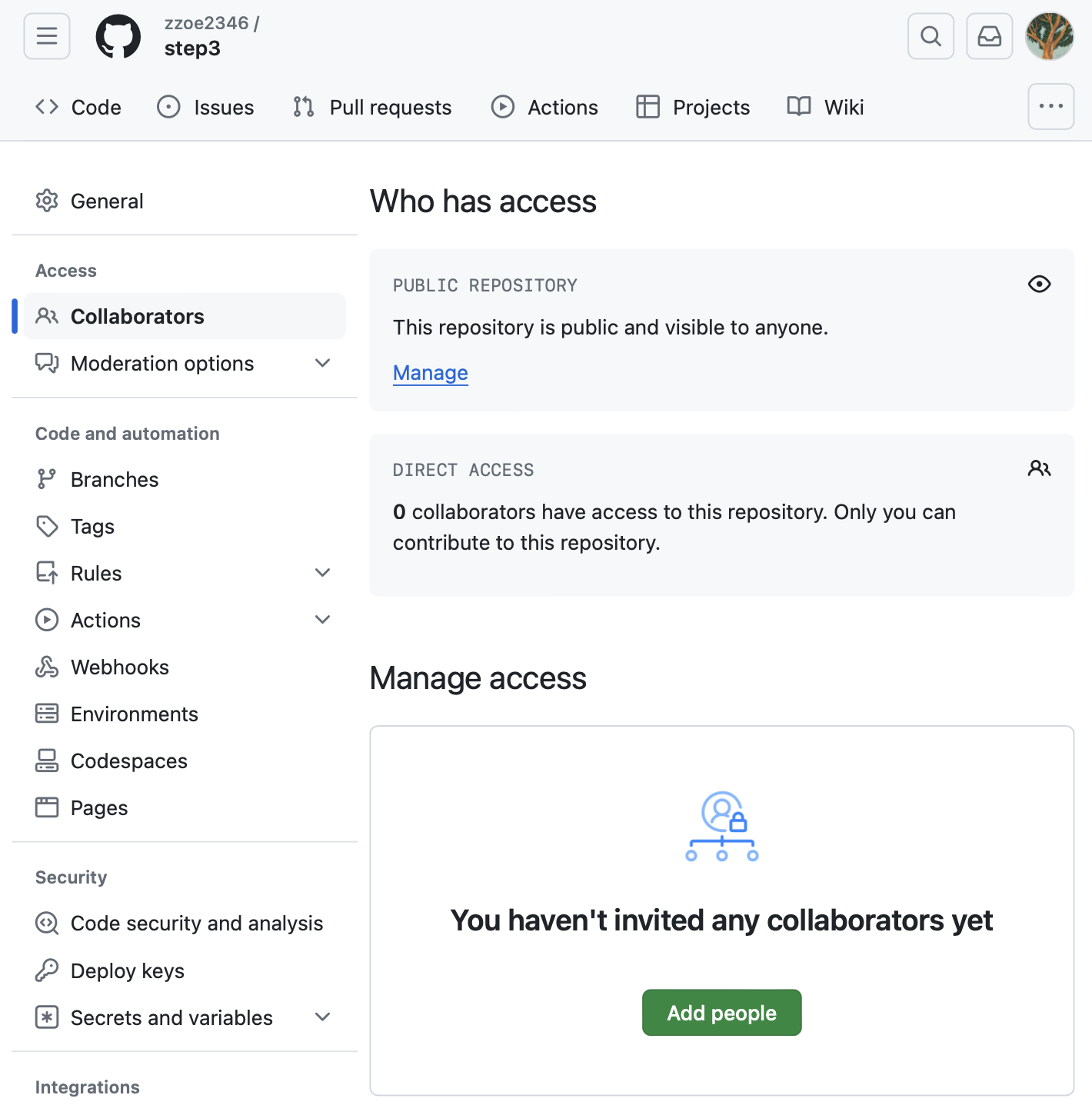Click the GitHub Octocat logo

pyautogui.click(x=118, y=36)
